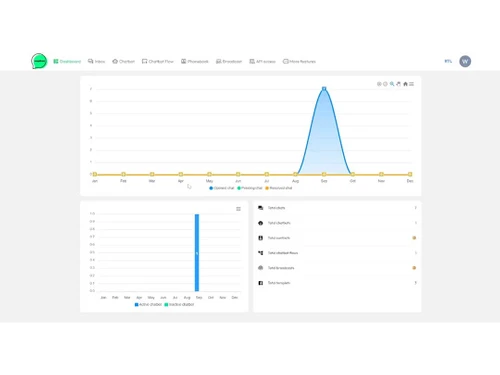This screenshot has height=375, width=500.
Task: Open the API access nav item
Action: point(262,61)
